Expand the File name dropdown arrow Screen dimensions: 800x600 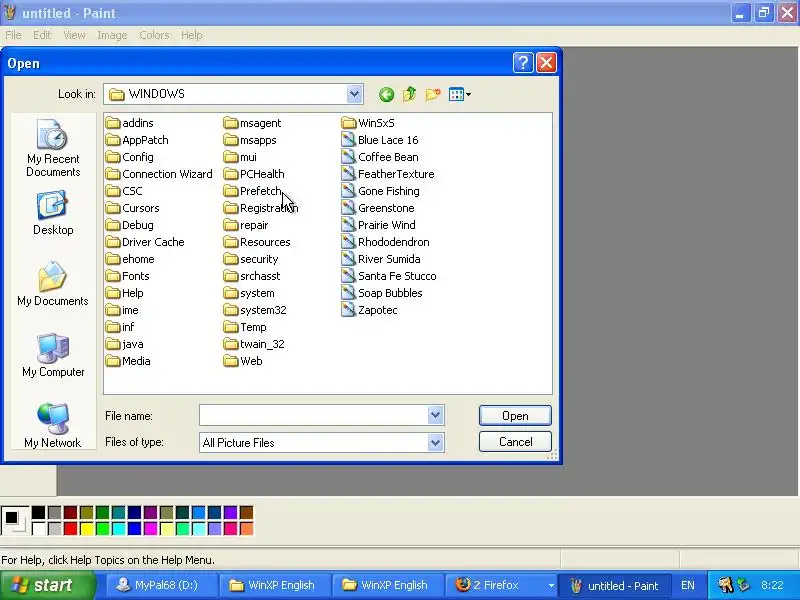[x=435, y=415]
